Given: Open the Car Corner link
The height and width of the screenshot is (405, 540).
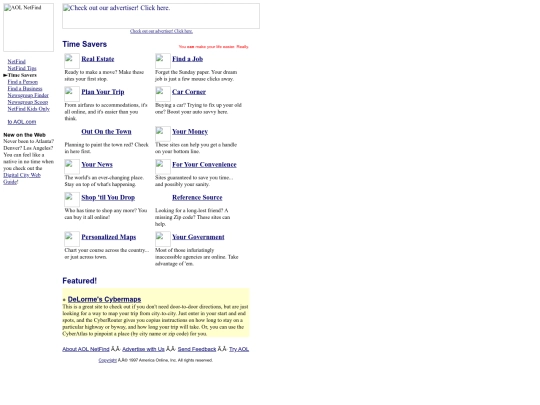Looking at the screenshot, I should point(189,92).
